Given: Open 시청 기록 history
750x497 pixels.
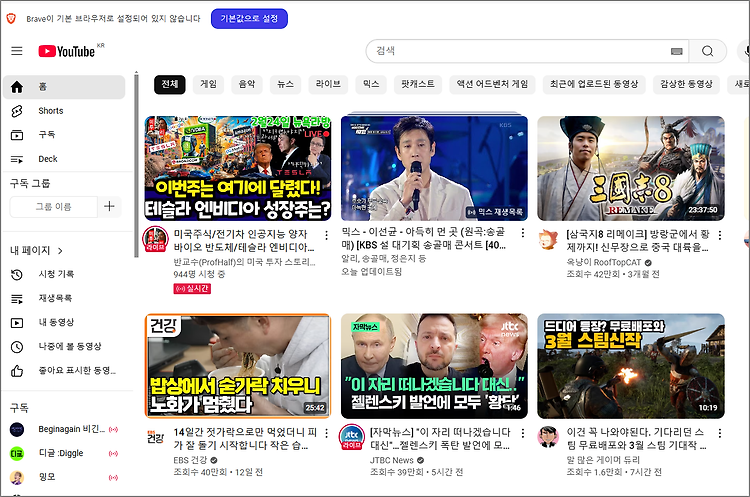Looking at the screenshot, I should coord(64,274).
